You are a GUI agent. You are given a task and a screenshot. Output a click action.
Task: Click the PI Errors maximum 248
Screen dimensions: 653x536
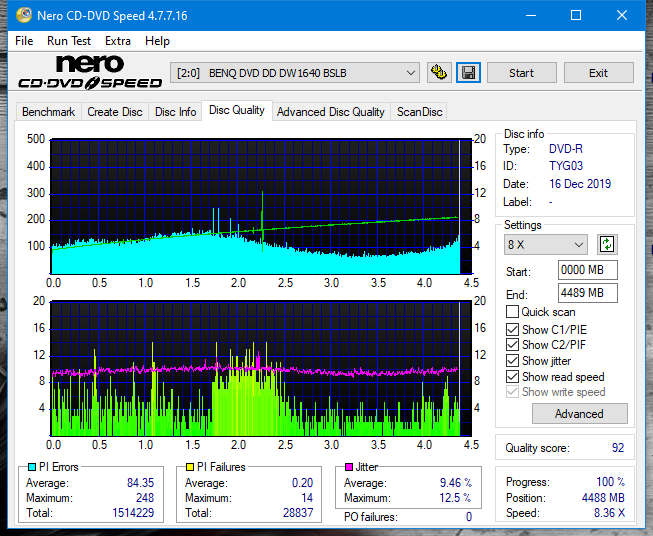coord(145,498)
